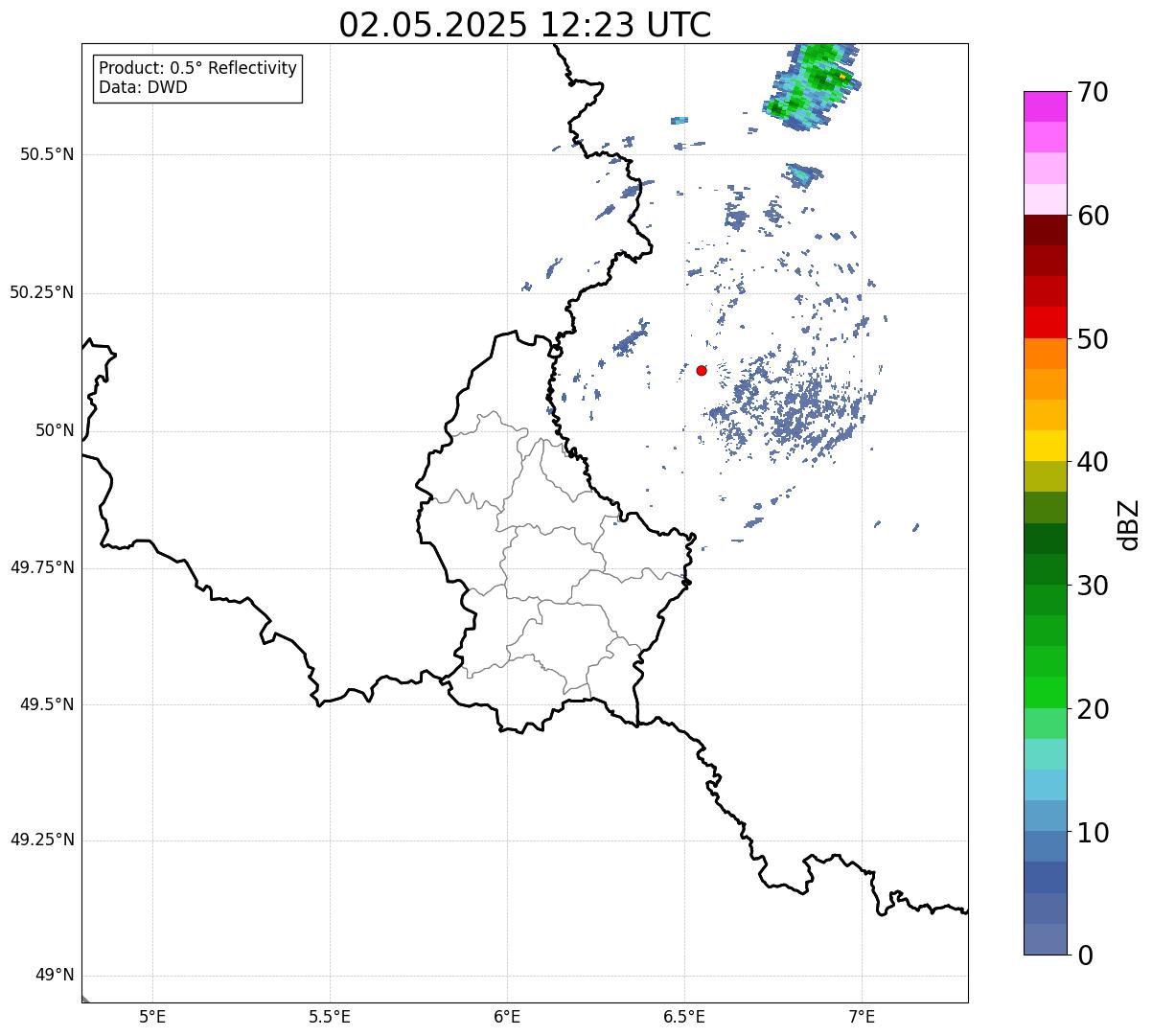Click the "Product: 0.5° Reflectivity" label

(x=197, y=69)
